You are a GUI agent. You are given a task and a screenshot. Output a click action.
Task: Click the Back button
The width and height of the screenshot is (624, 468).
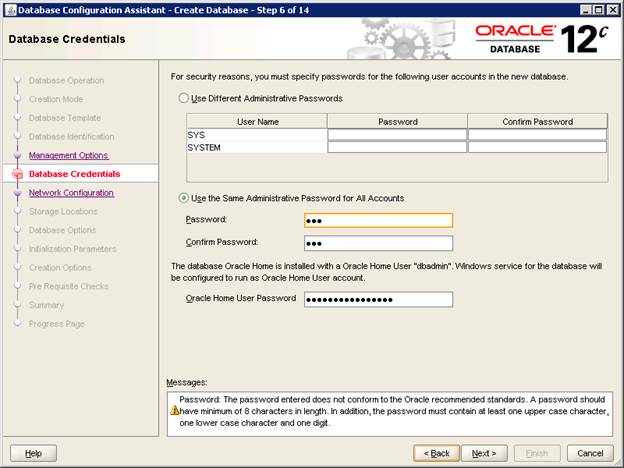pos(438,453)
